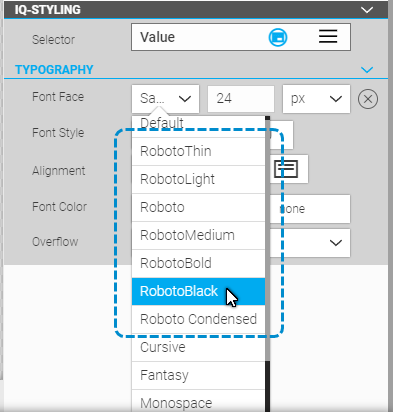Click the TYPOGRAPHY section header
This screenshot has height=412, width=393.
point(54,70)
